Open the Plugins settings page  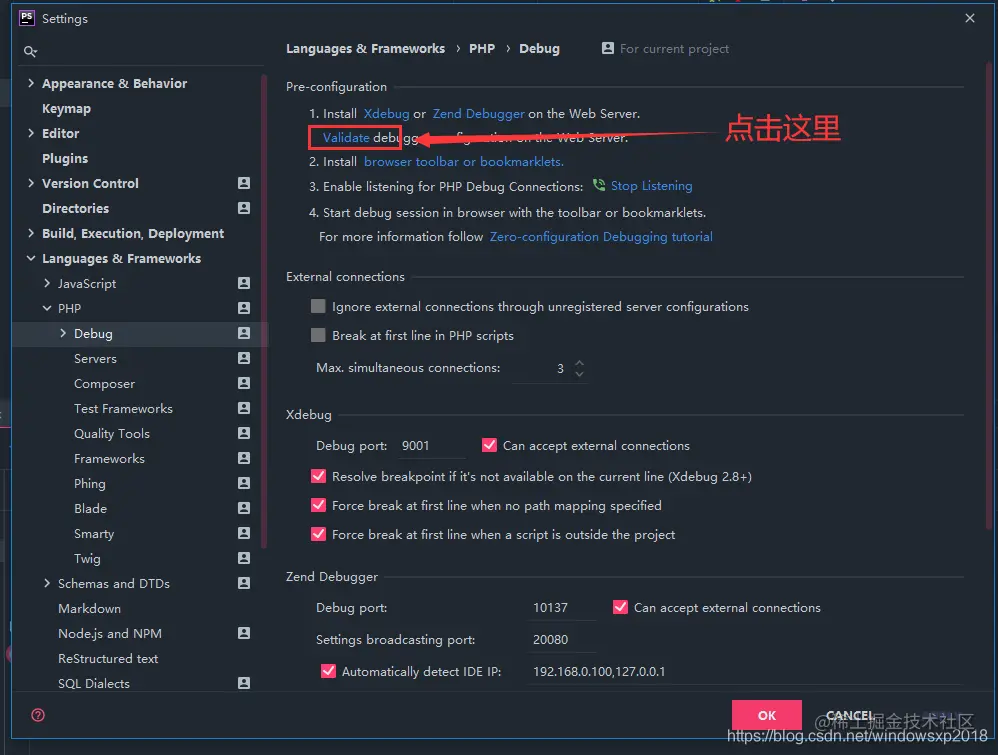[x=65, y=159]
